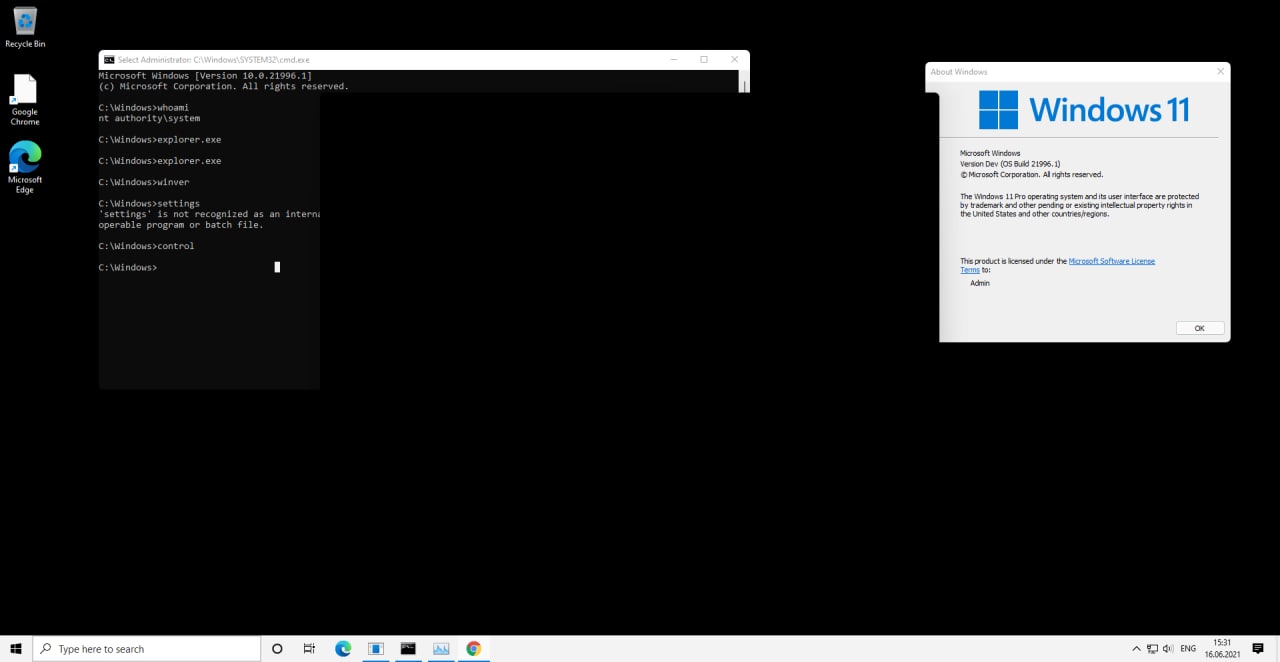Click the 'C:\Windows>settings' command line
The width and height of the screenshot is (1280, 662).
[x=149, y=203]
